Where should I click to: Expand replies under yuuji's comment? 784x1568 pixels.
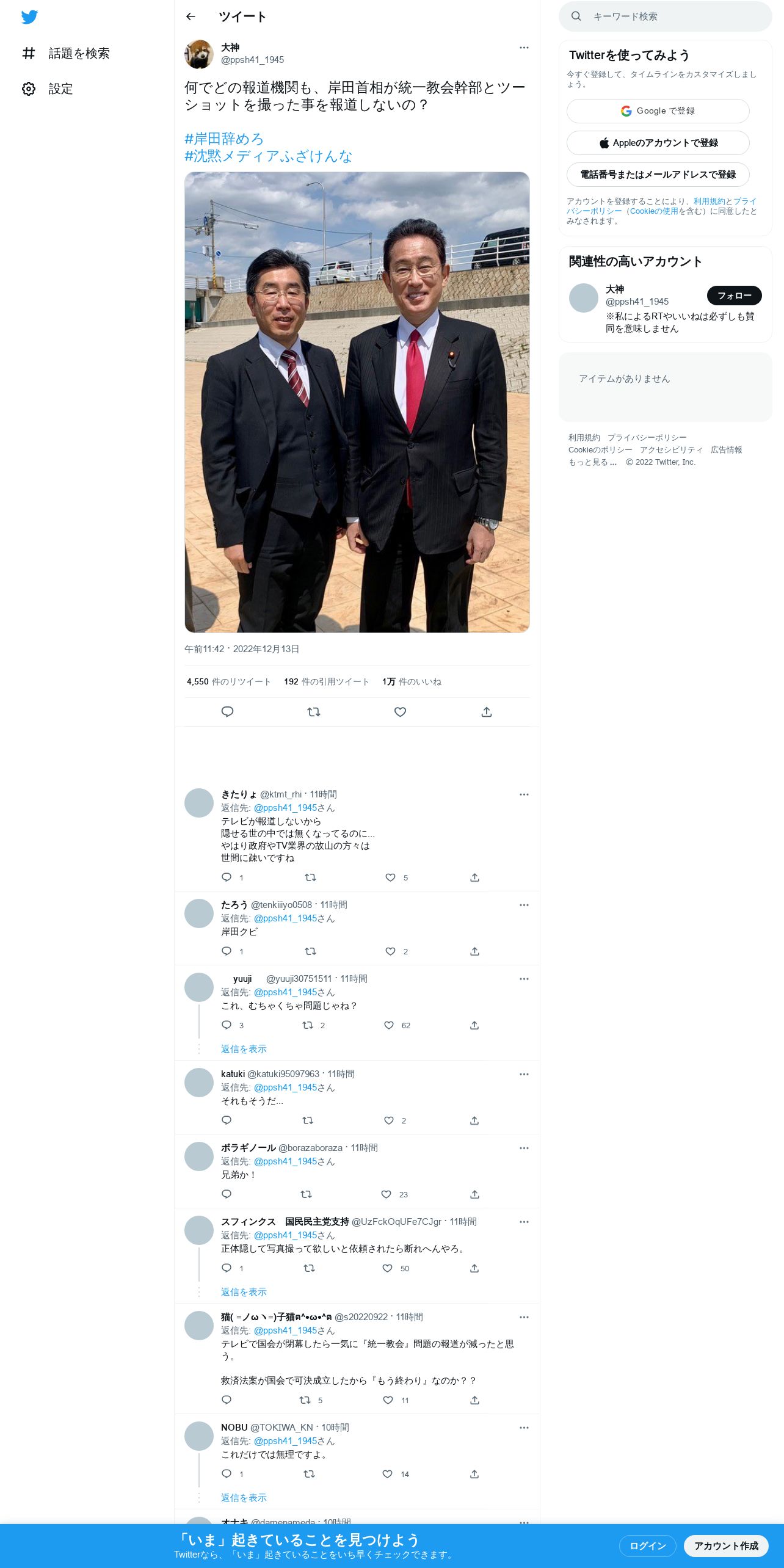coord(244,1049)
